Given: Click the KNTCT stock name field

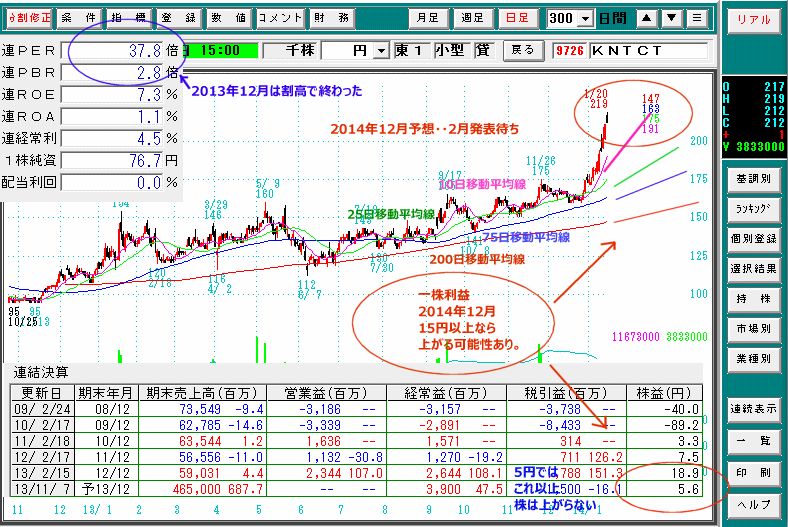Looking at the screenshot, I should [x=648, y=51].
